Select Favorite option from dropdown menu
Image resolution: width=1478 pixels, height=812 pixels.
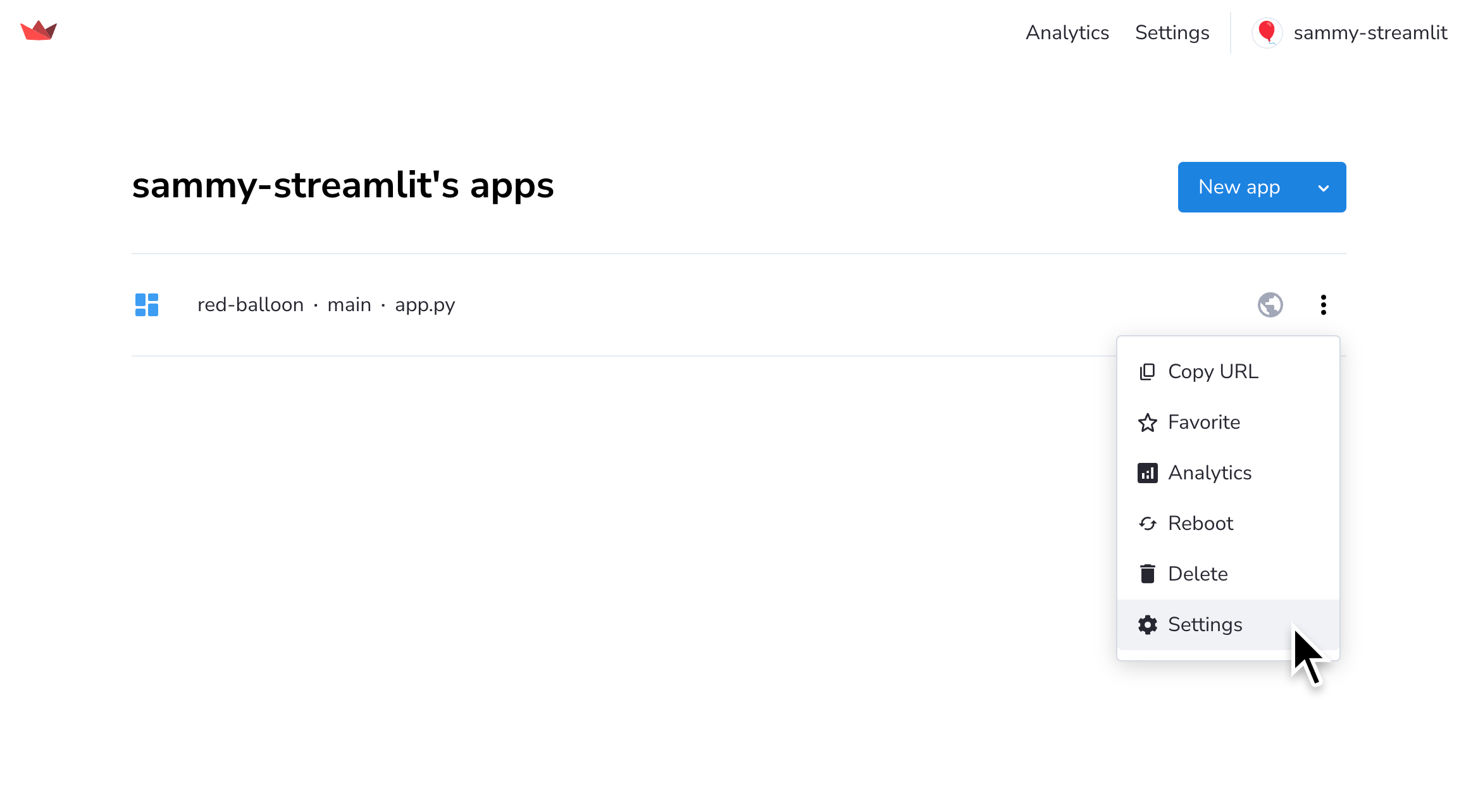tap(1203, 422)
